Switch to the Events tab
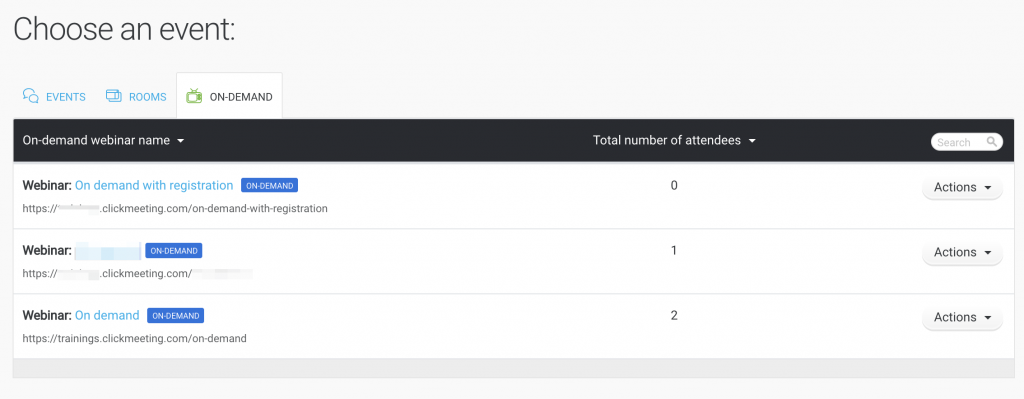The height and width of the screenshot is (399, 1024). (54, 97)
